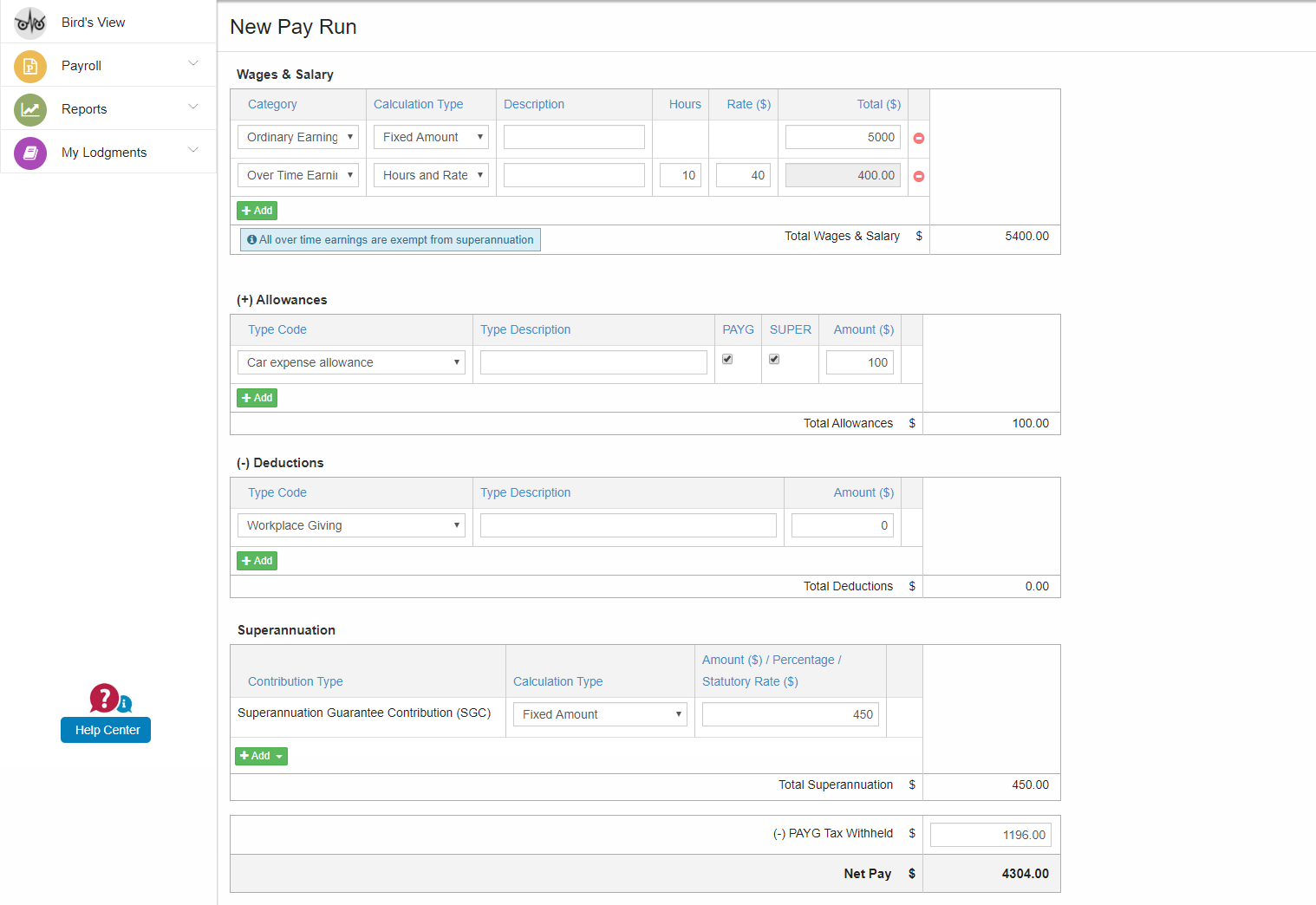
Task: Expand the Reports sidebar section
Action: coord(192,108)
